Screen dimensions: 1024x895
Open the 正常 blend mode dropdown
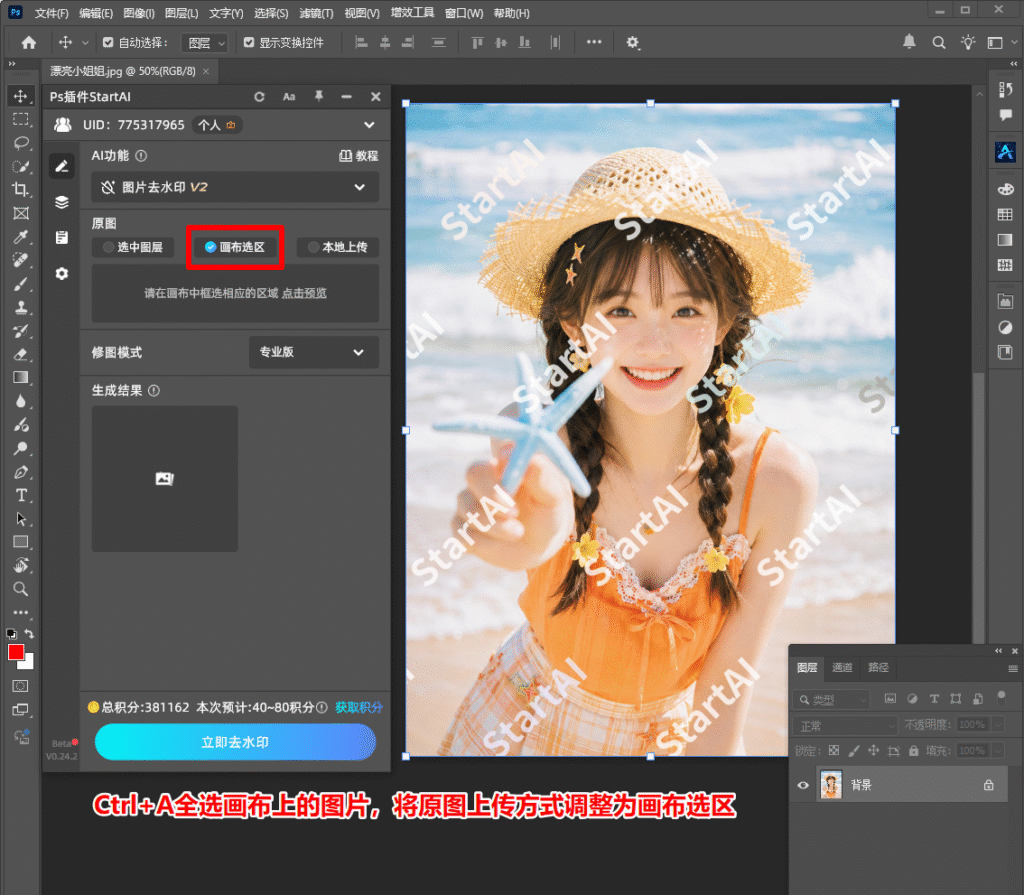tap(846, 726)
